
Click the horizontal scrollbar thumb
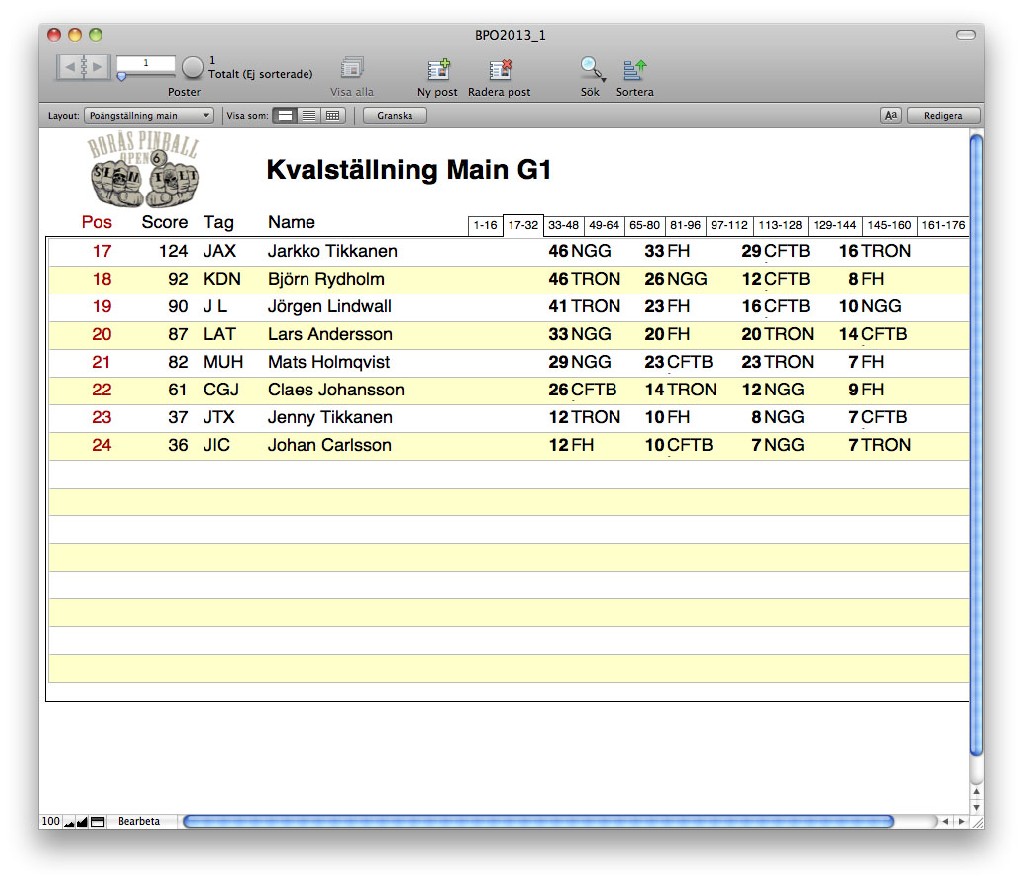[538, 821]
